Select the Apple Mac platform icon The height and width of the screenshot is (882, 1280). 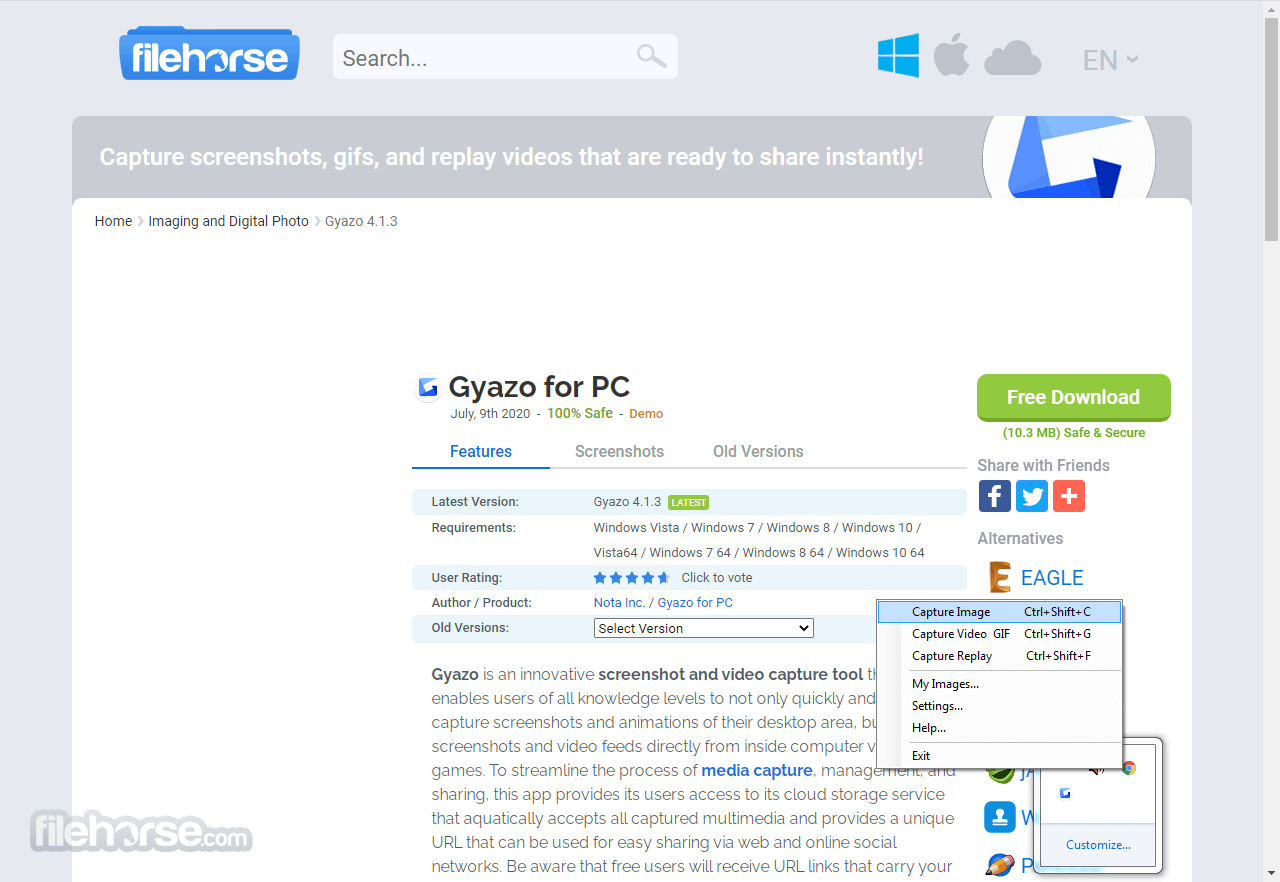click(951, 55)
